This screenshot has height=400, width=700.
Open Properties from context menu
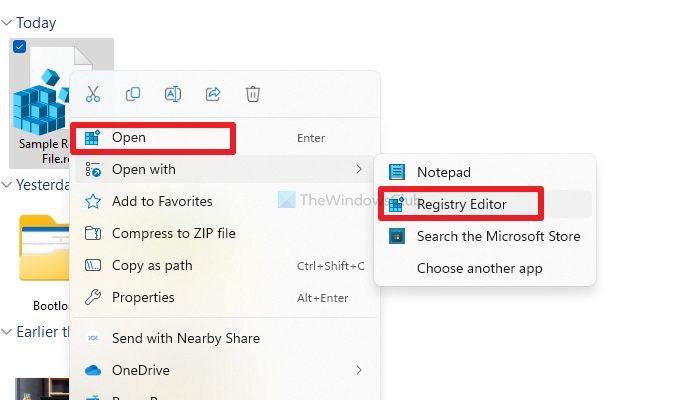tap(225, 297)
